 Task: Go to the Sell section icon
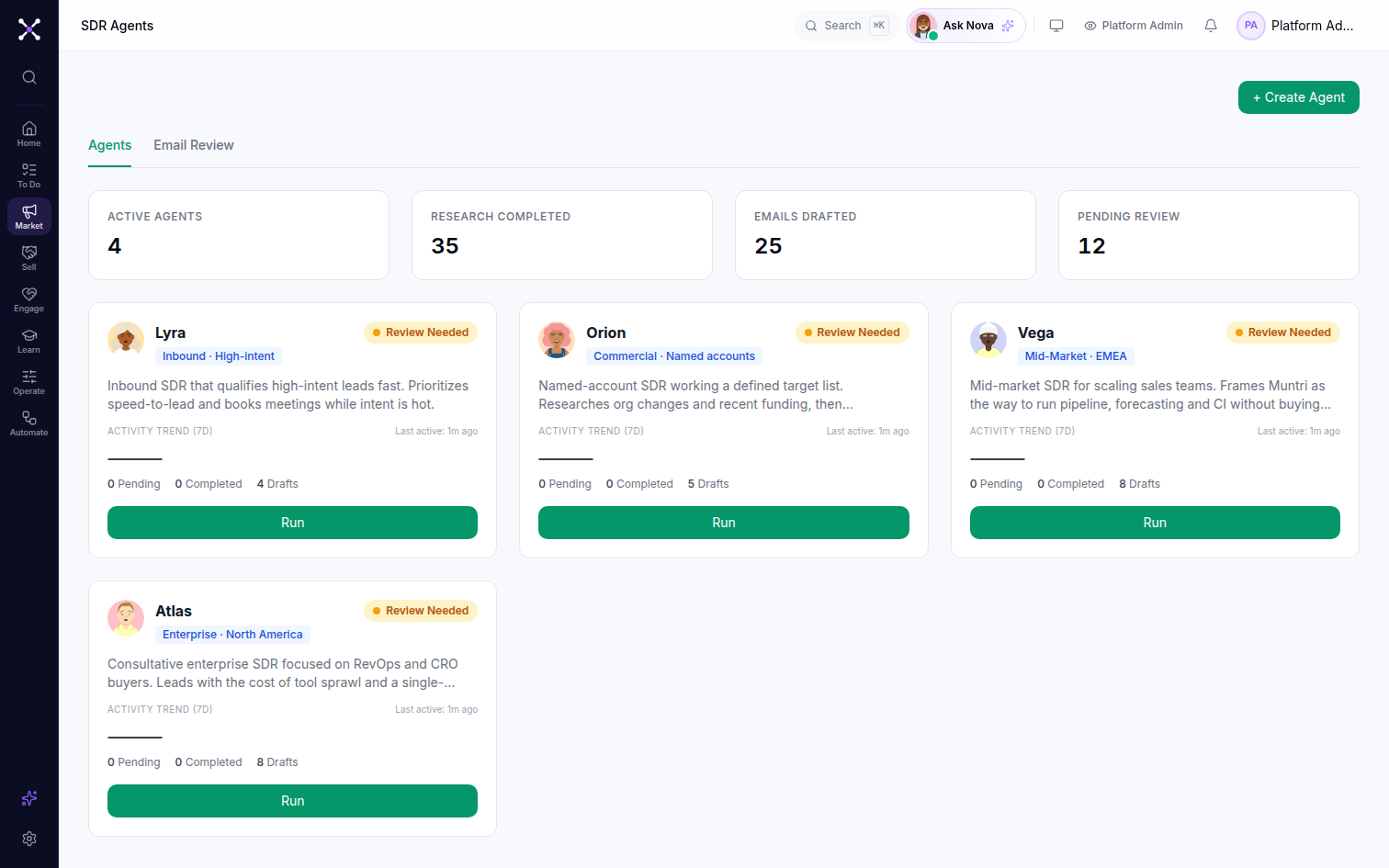click(x=29, y=258)
